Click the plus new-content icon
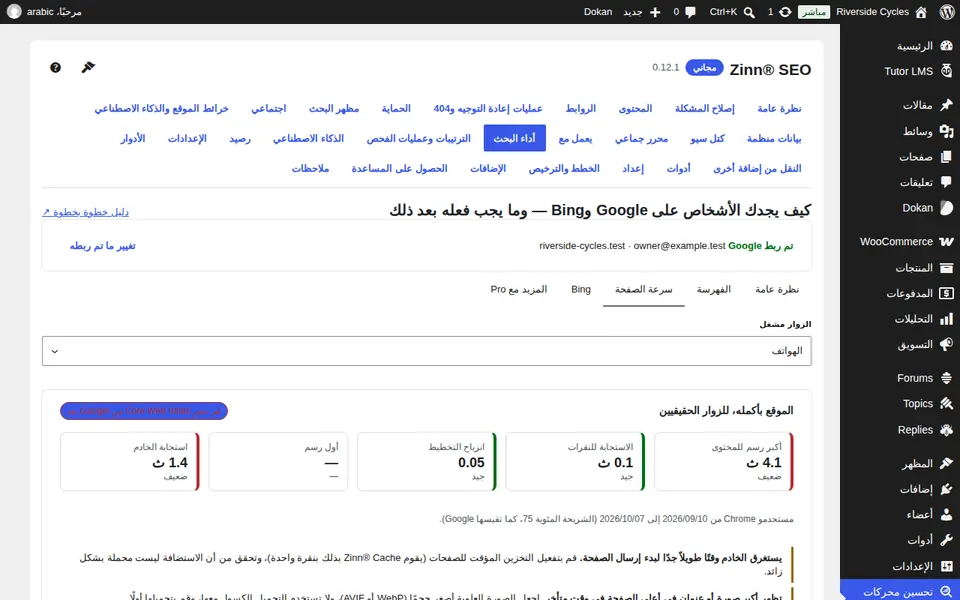This screenshot has width=960, height=600. tap(655, 12)
